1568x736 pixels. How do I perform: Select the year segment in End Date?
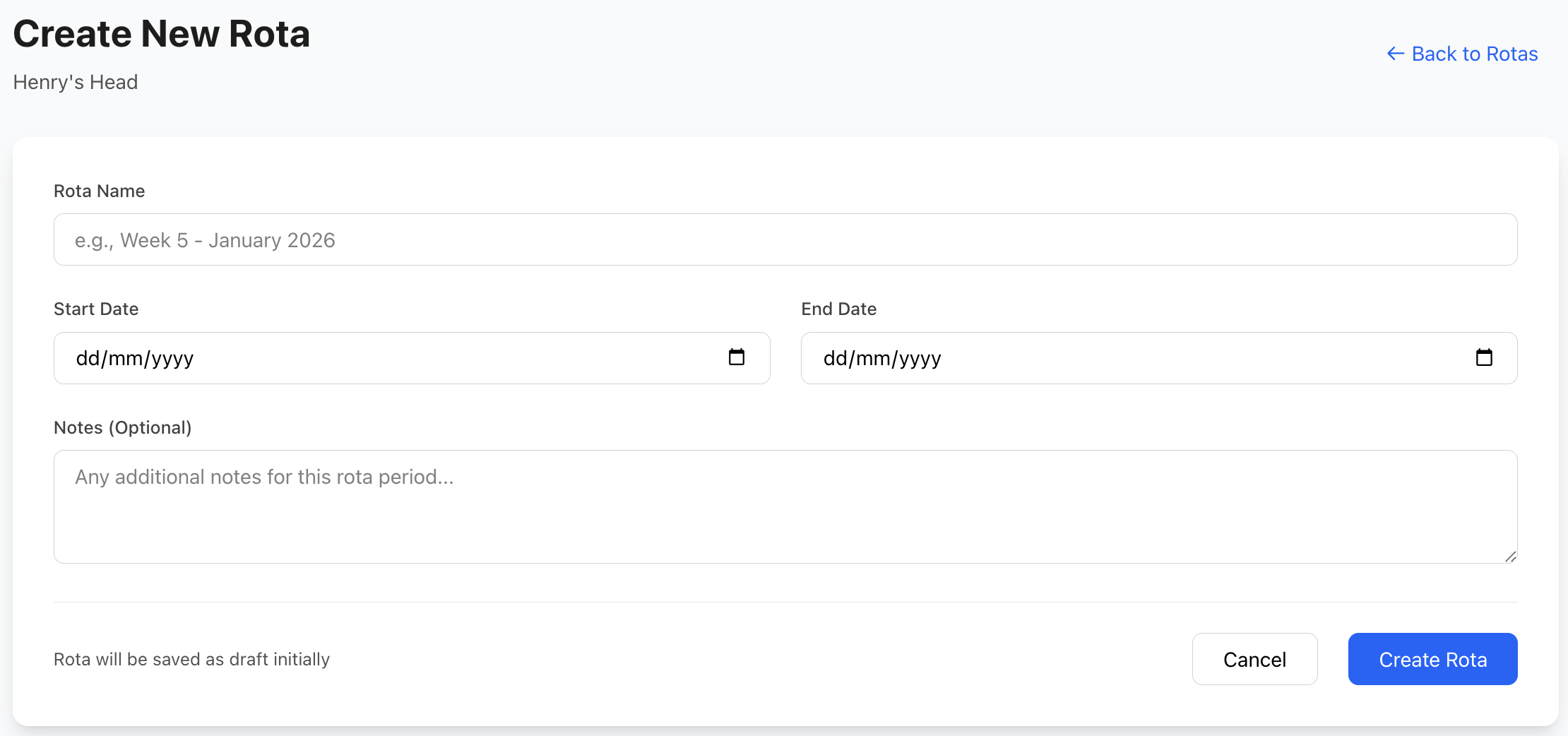click(x=919, y=359)
